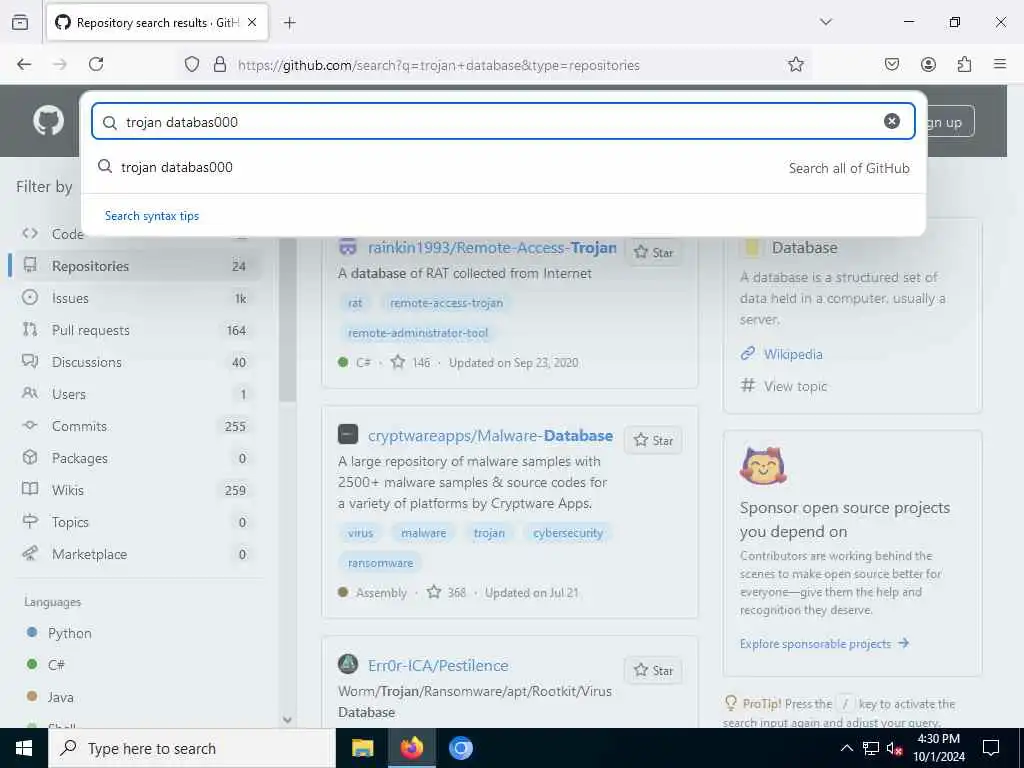Click the GitHub Octocat logo
Screen dimensions: 1024x768
pos(49,121)
